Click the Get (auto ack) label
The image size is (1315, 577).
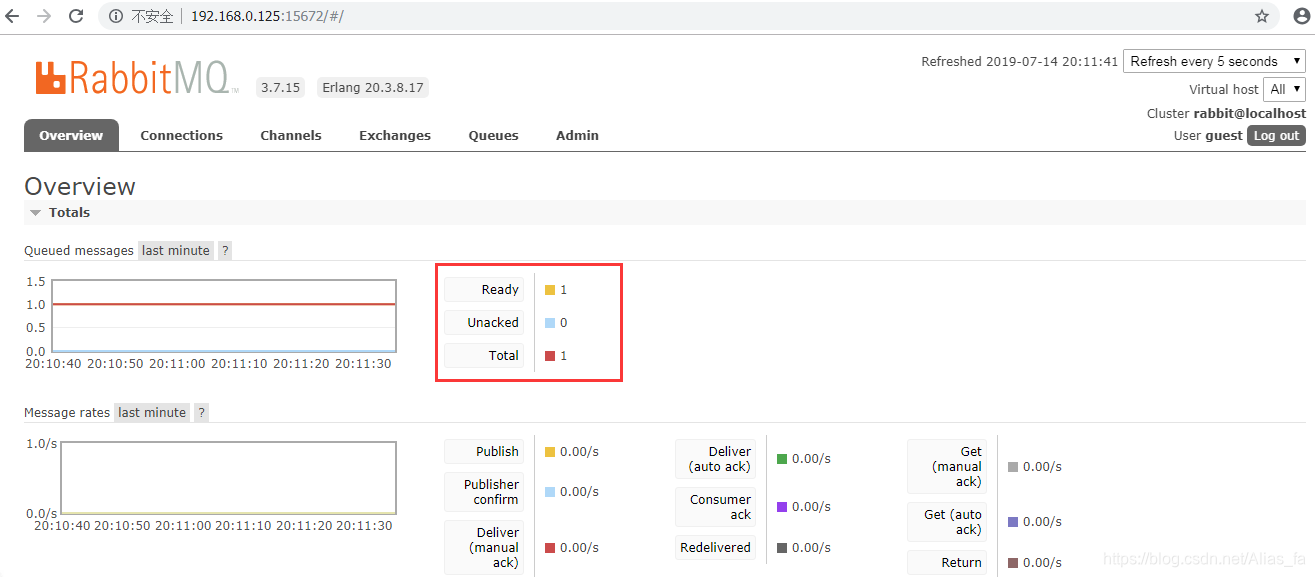[947, 522]
